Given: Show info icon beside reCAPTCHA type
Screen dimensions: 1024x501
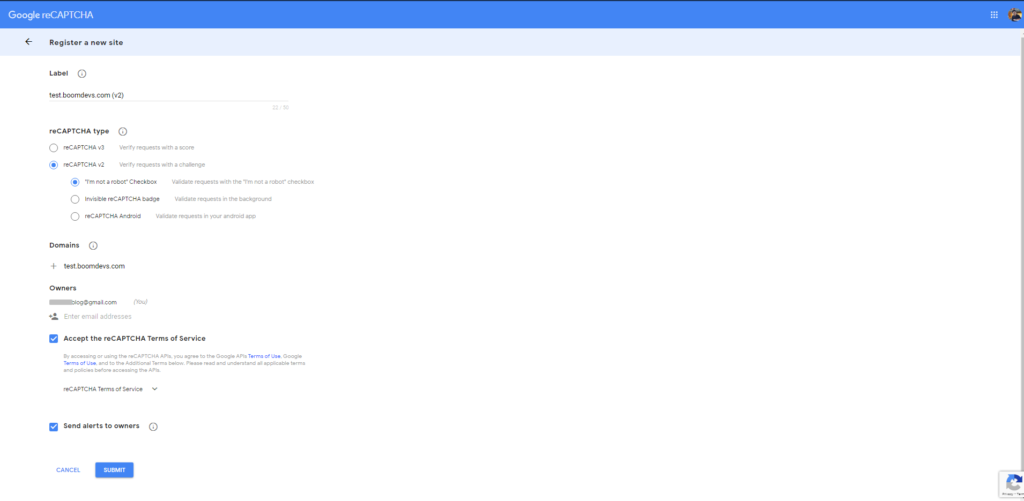Looking at the screenshot, I should [123, 131].
